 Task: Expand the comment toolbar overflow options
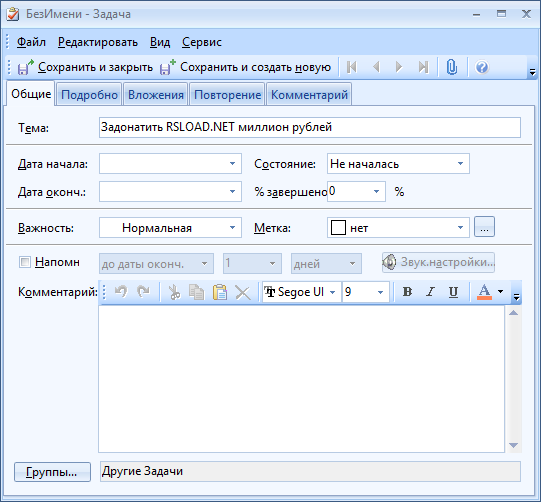[516, 297]
